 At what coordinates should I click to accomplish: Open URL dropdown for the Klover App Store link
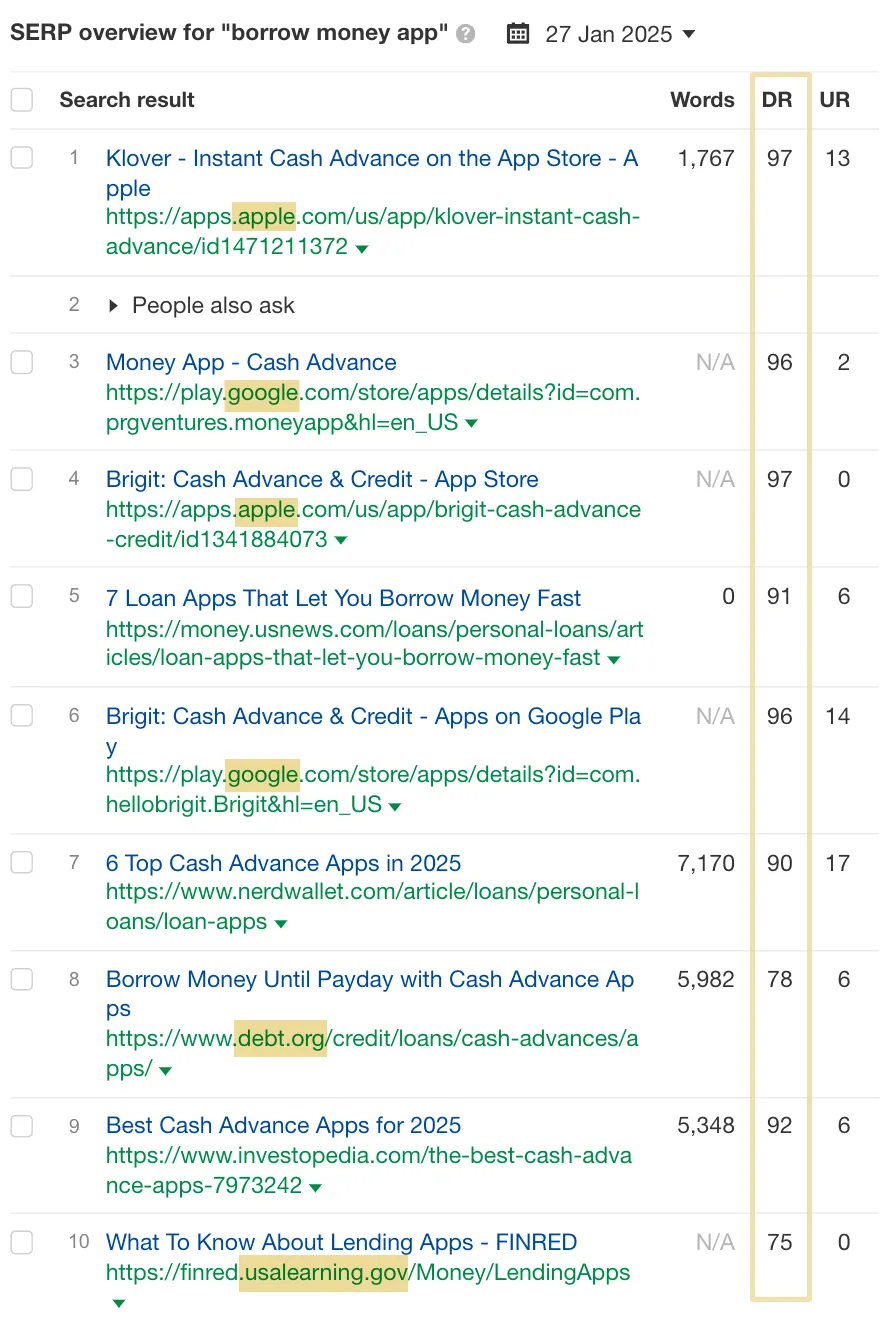[362, 248]
